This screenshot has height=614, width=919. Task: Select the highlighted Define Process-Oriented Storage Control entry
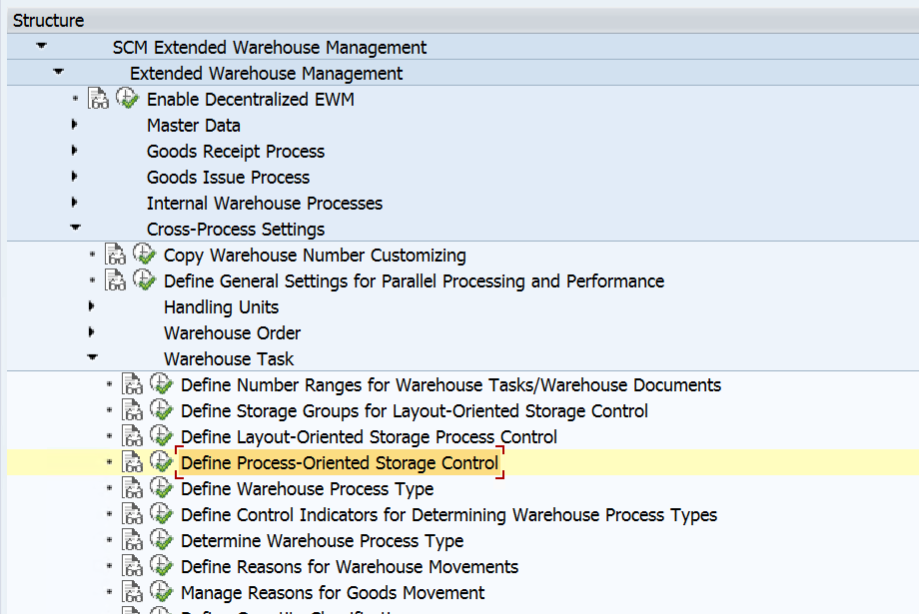pos(338,462)
